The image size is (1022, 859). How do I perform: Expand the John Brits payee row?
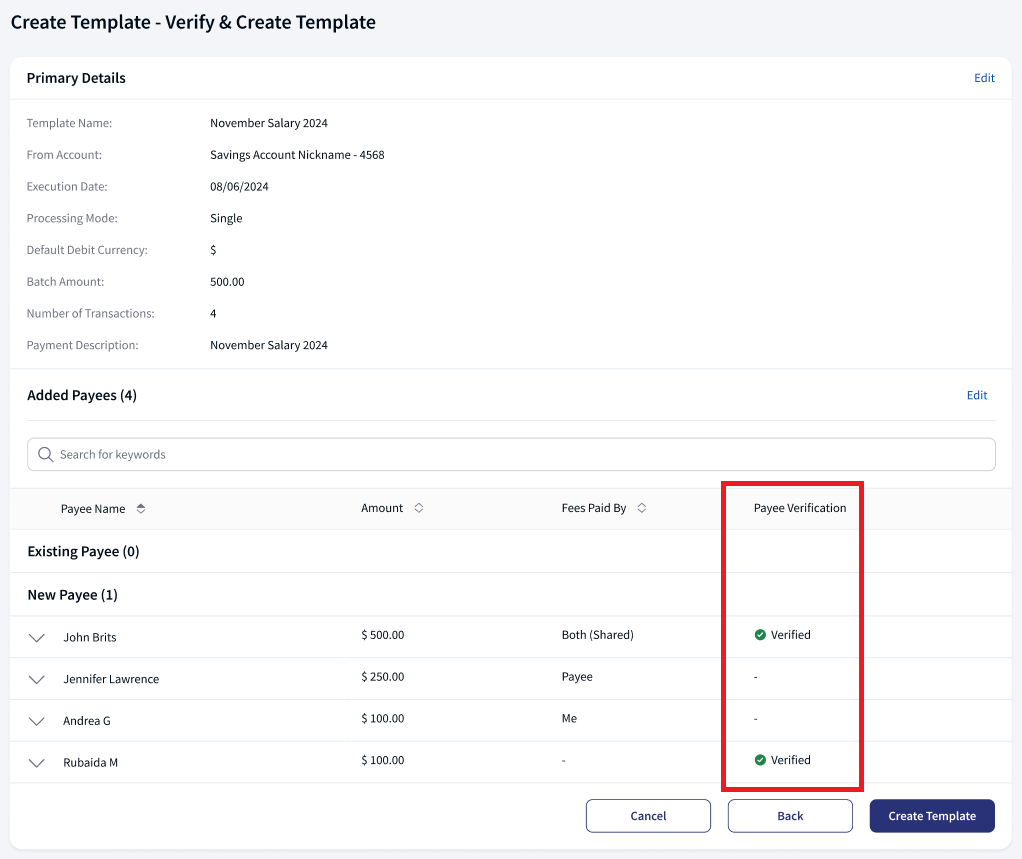click(x=36, y=637)
